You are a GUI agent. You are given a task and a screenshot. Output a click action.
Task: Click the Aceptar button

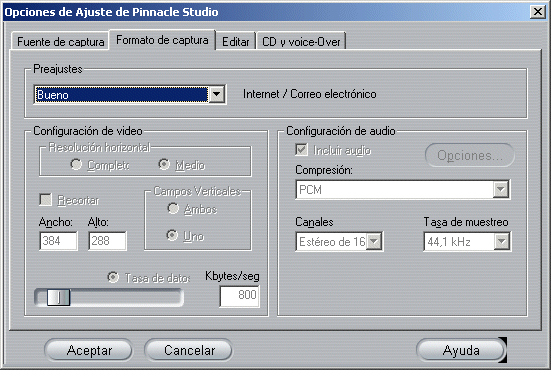pyautogui.click(x=89, y=350)
